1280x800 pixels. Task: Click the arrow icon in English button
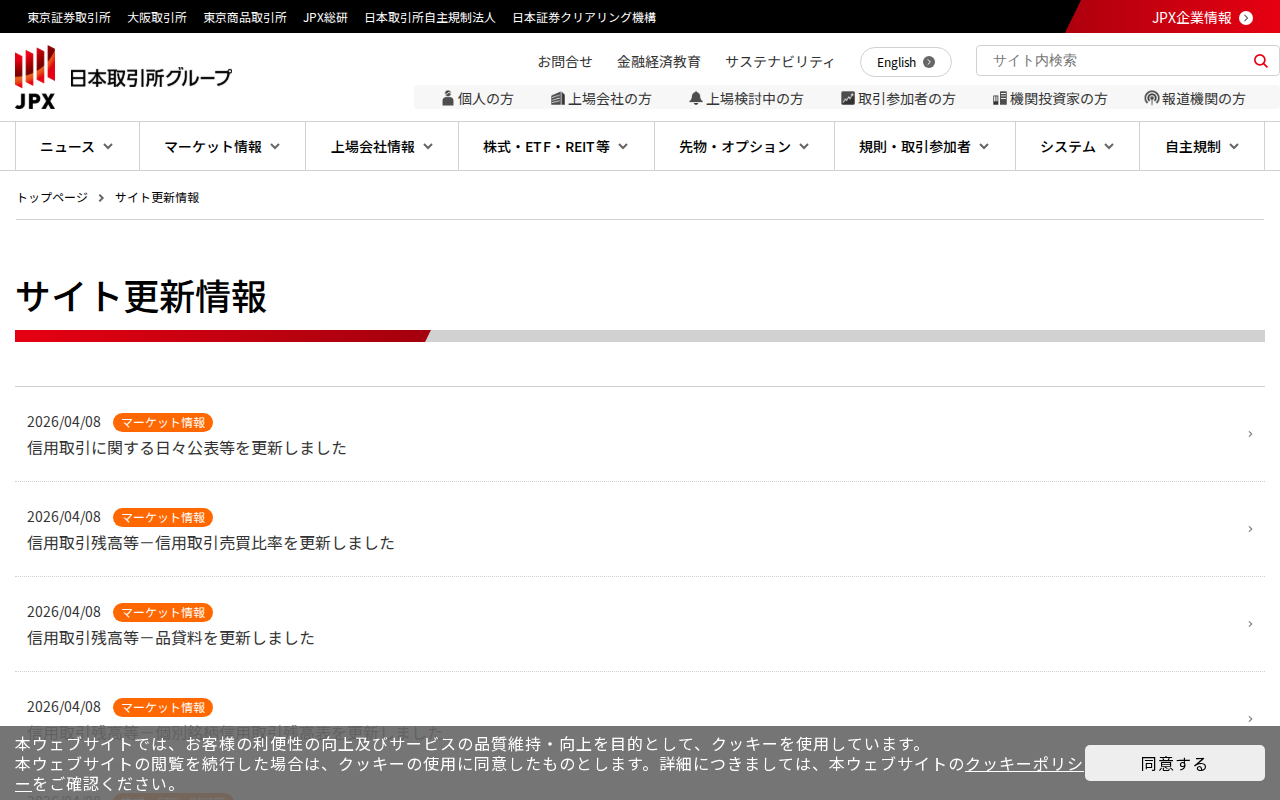(929, 62)
